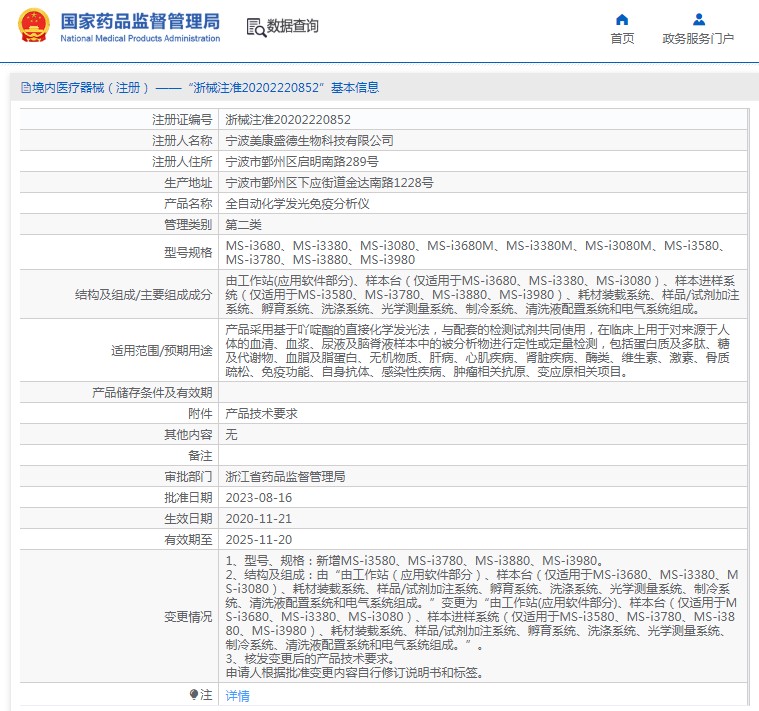
Task: Click the document icon before 境内医疗器械
Action: point(26,88)
